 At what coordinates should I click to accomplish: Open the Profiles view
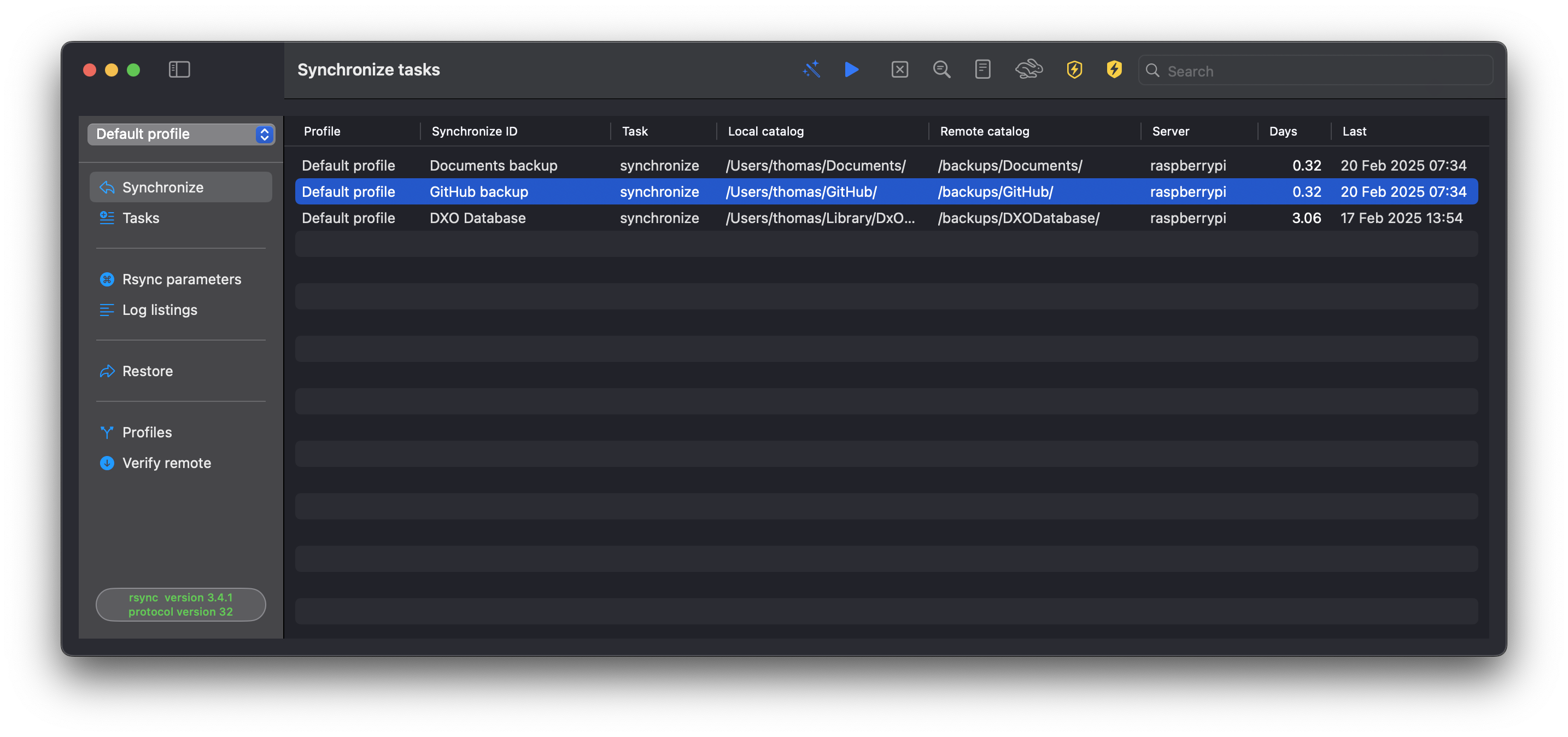181,432
